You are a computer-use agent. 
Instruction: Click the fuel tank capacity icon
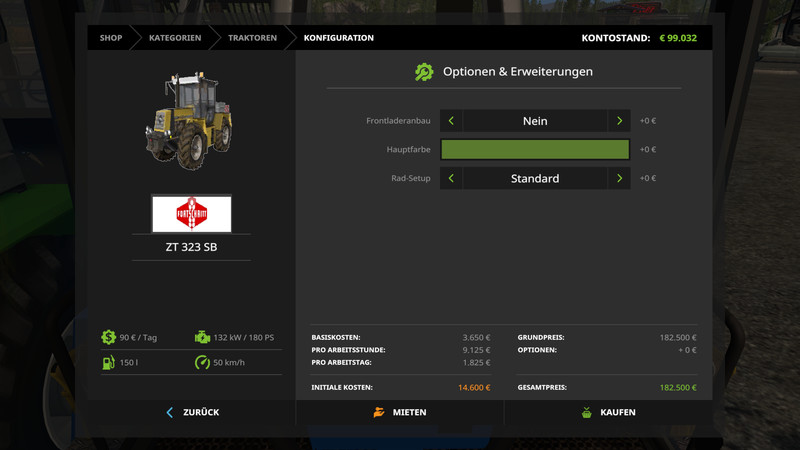[x=108, y=362]
